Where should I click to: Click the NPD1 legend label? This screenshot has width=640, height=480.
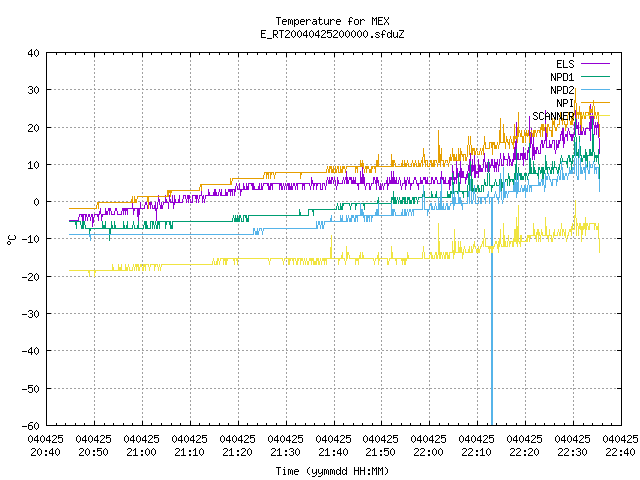click(562, 77)
